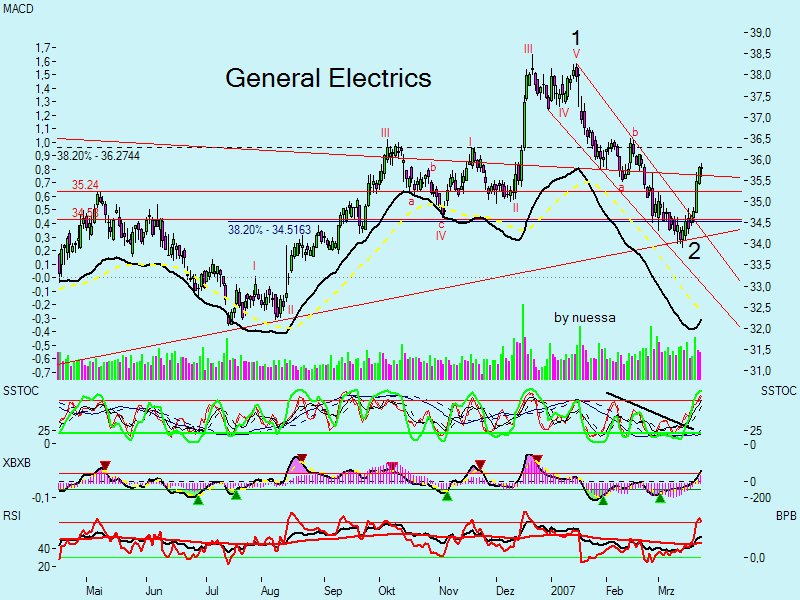
Task: Click the -0,7 MACD scale value
Action: (x=41, y=372)
